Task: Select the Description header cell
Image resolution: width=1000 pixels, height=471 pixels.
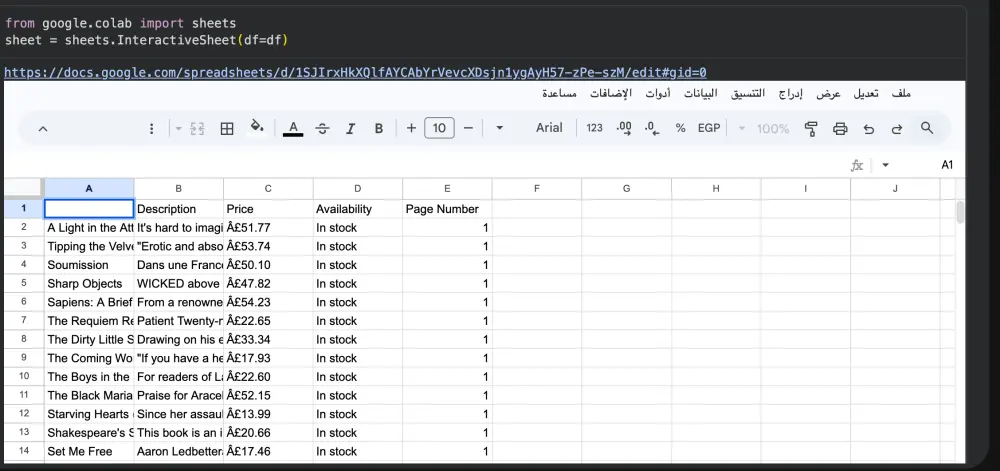Action: (179, 209)
